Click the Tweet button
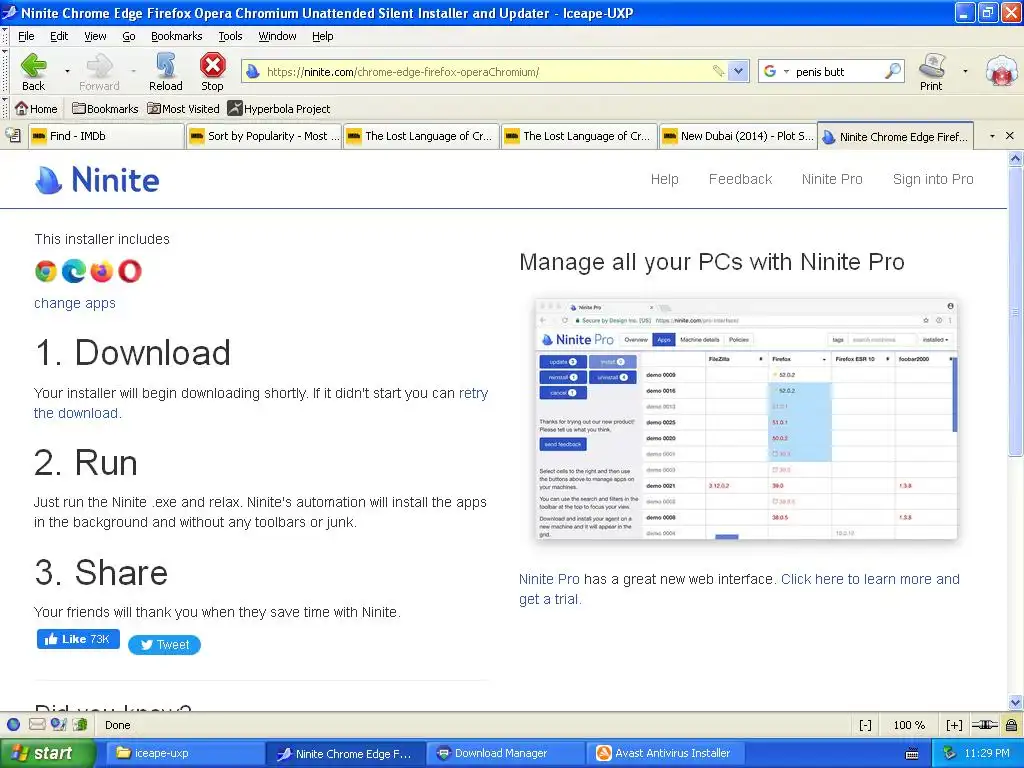This screenshot has height=768, width=1024. tap(165, 645)
